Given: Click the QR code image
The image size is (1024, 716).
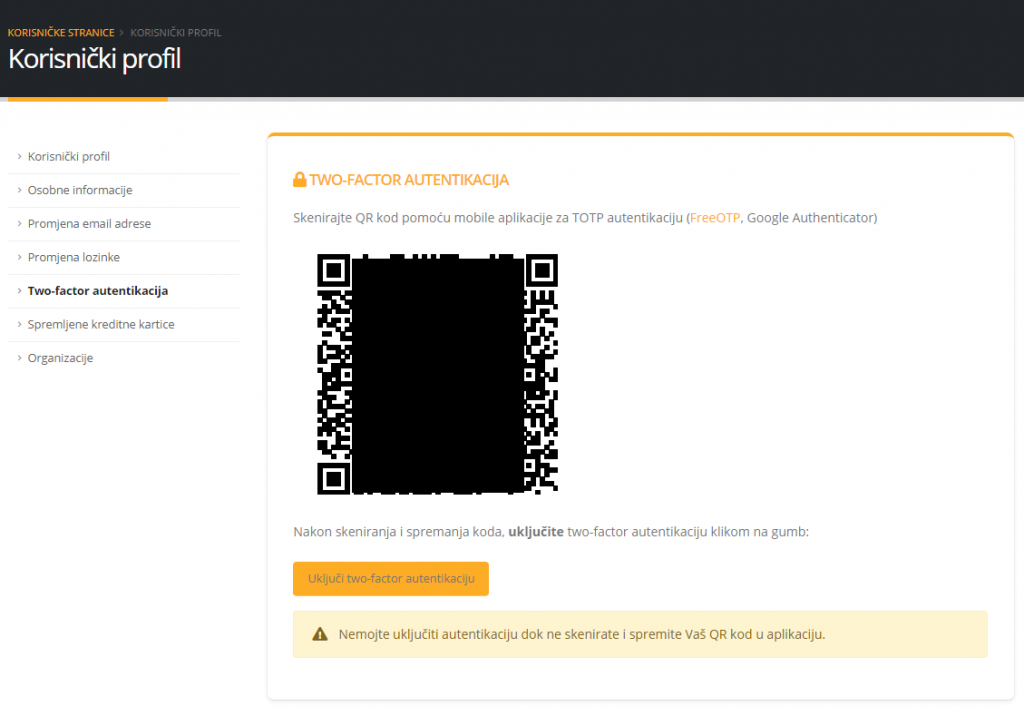Looking at the screenshot, I should (437, 374).
